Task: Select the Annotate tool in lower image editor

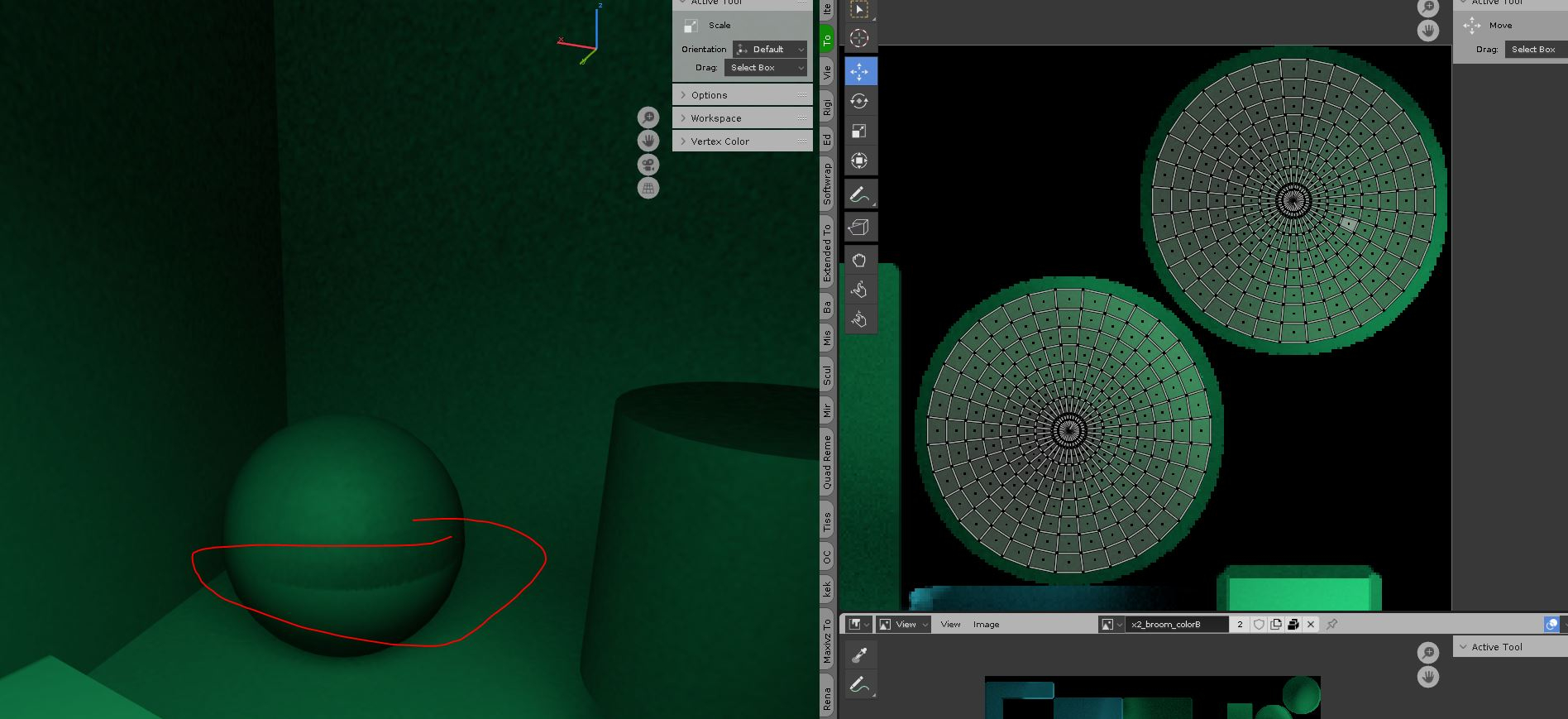Action: pos(859,685)
